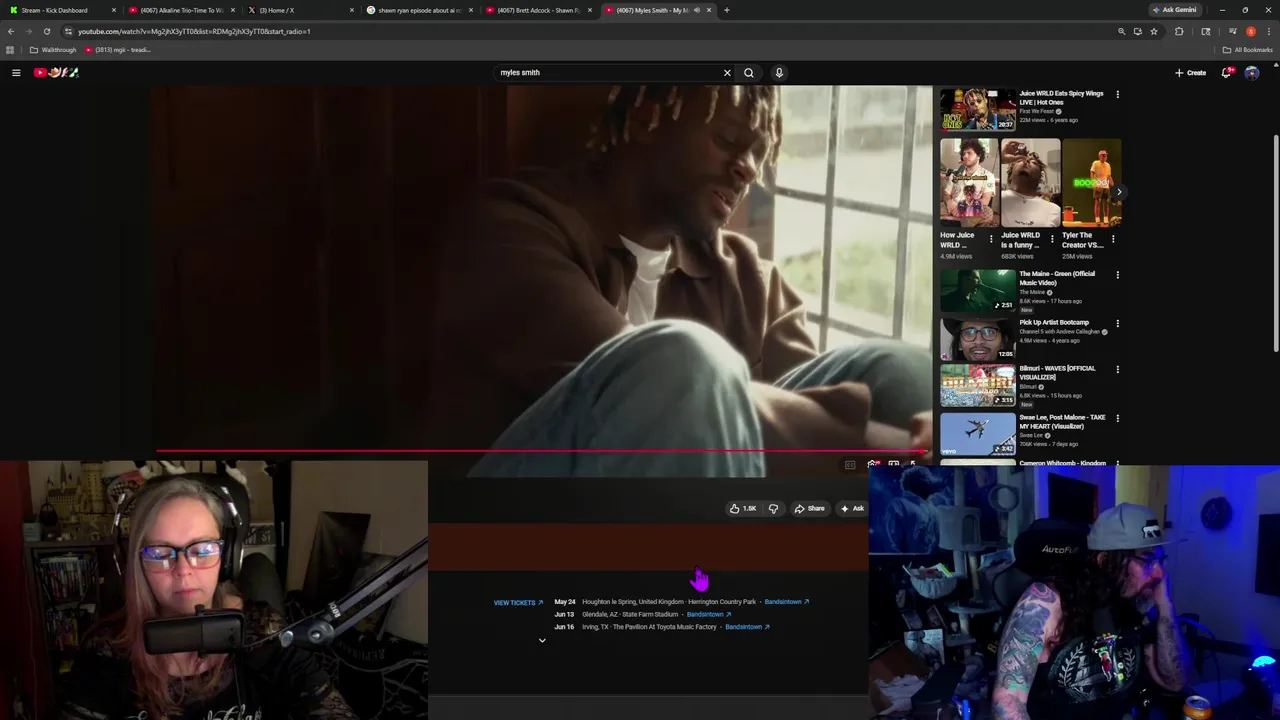Open a new browser tab

coord(726,10)
